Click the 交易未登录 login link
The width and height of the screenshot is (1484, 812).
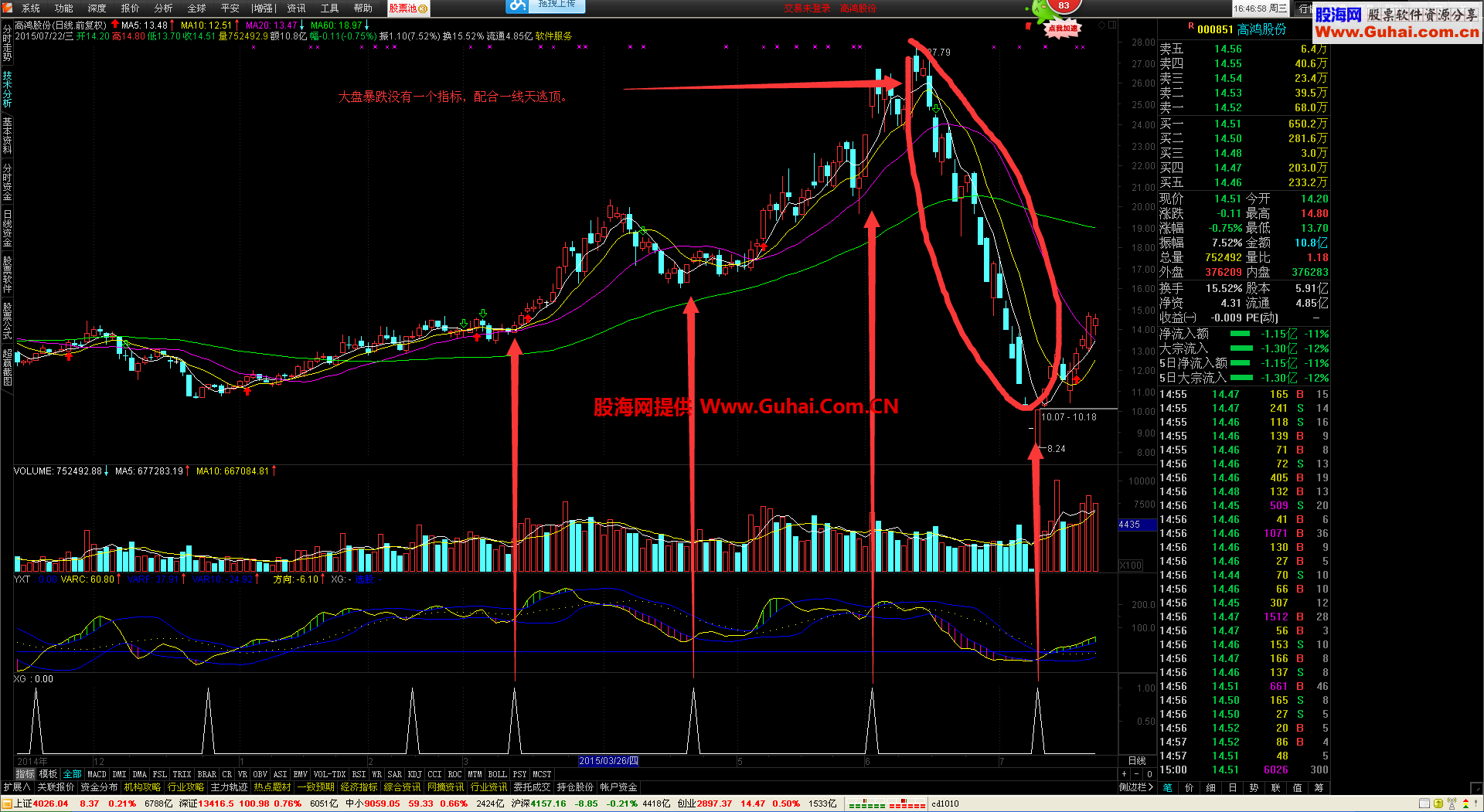(x=808, y=8)
